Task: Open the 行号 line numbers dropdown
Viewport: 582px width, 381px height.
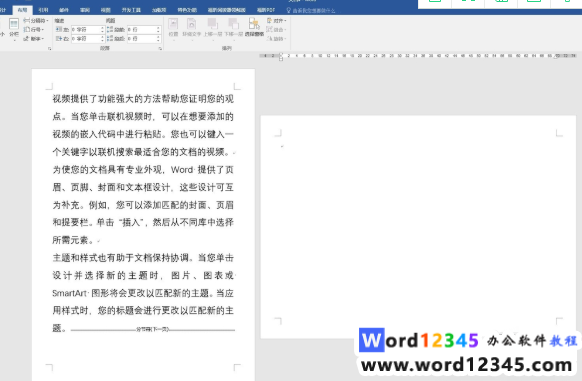Action: (34, 29)
